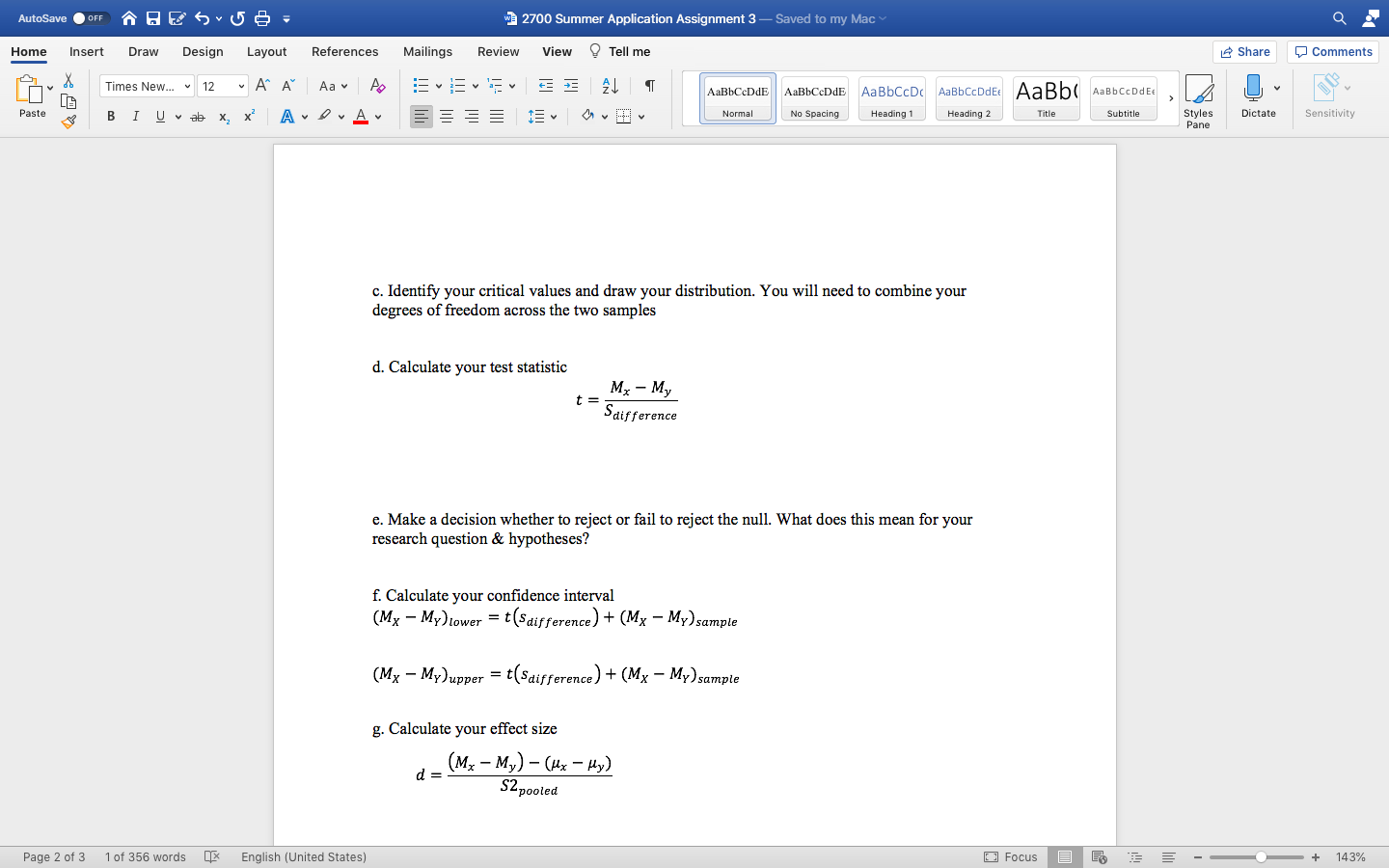Toggle paragraph mark visibility
This screenshot has height=868, width=1389.
[x=649, y=86]
